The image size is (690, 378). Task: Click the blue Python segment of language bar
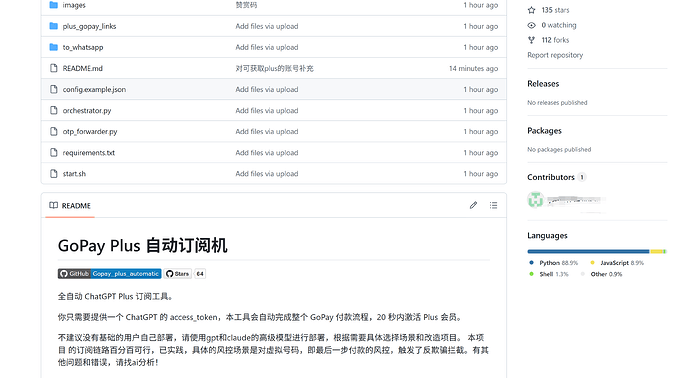click(588, 251)
